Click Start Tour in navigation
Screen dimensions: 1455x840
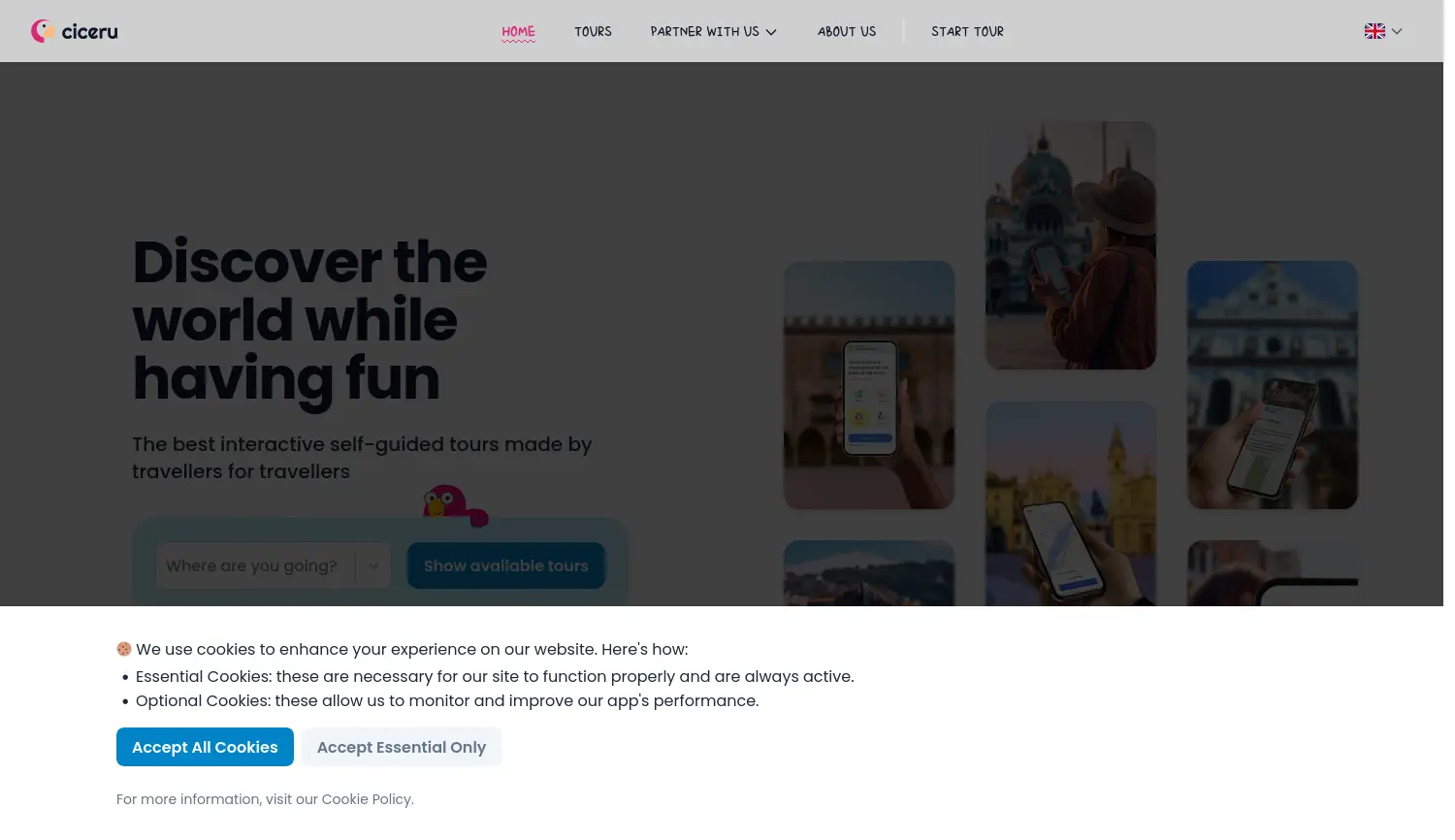coord(967,31)
